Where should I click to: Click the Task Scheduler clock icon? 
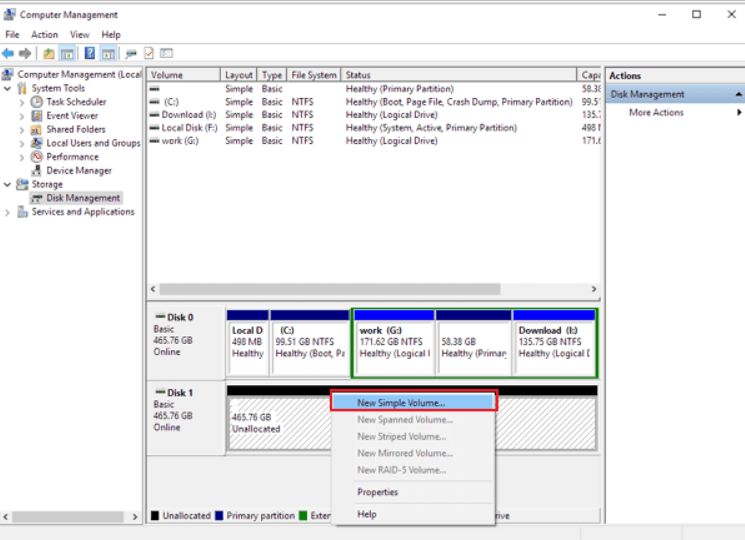tap(37, 102)
